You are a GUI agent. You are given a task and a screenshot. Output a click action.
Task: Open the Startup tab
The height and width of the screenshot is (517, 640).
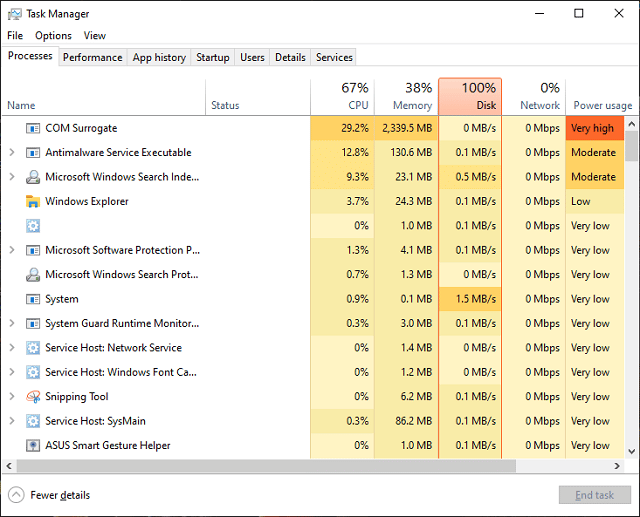(213, 58)
